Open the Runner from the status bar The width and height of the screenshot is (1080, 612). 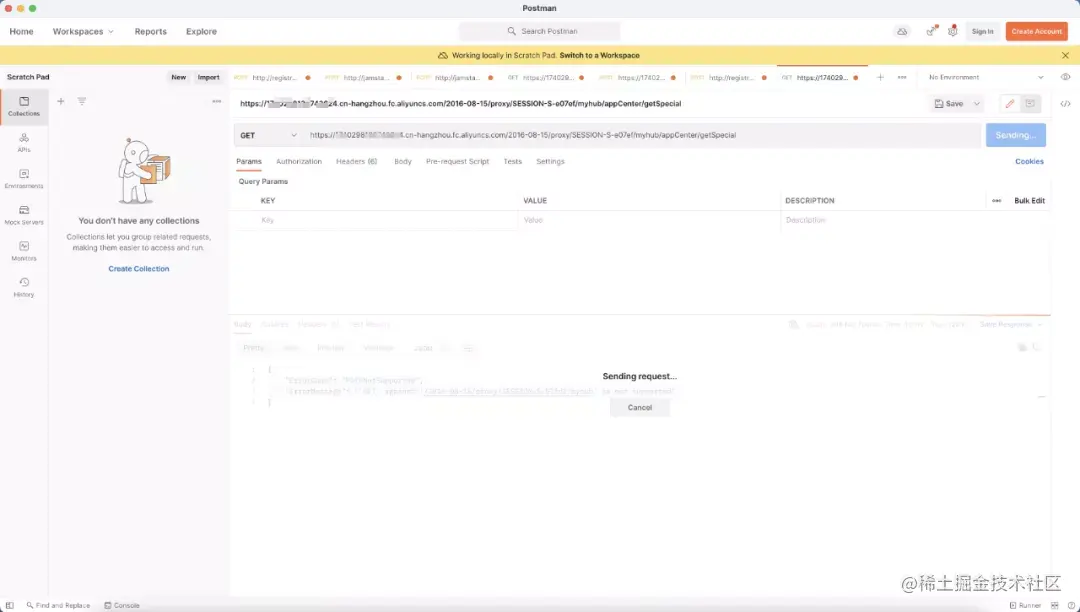(x=1026, y=606)
